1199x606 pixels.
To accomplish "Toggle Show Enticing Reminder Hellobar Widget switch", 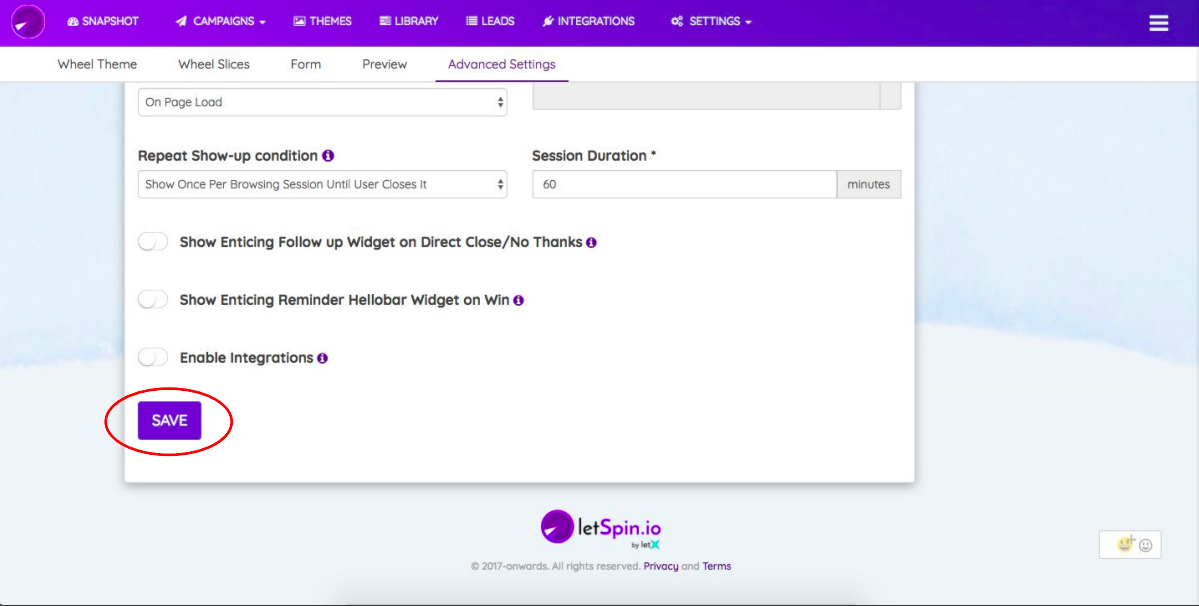I will point(153,300).
